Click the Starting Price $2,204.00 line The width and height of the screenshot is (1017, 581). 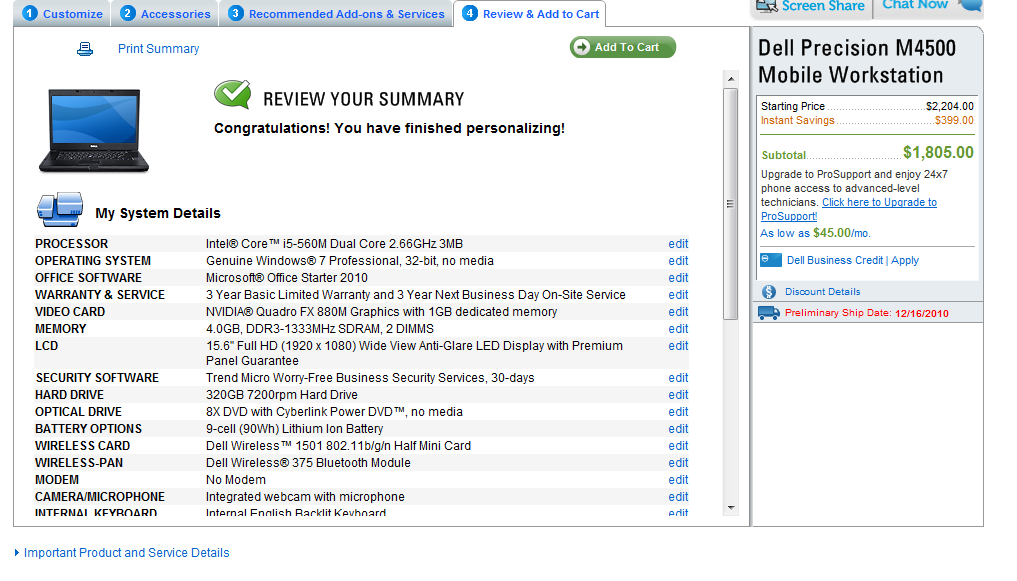[867, 106]
